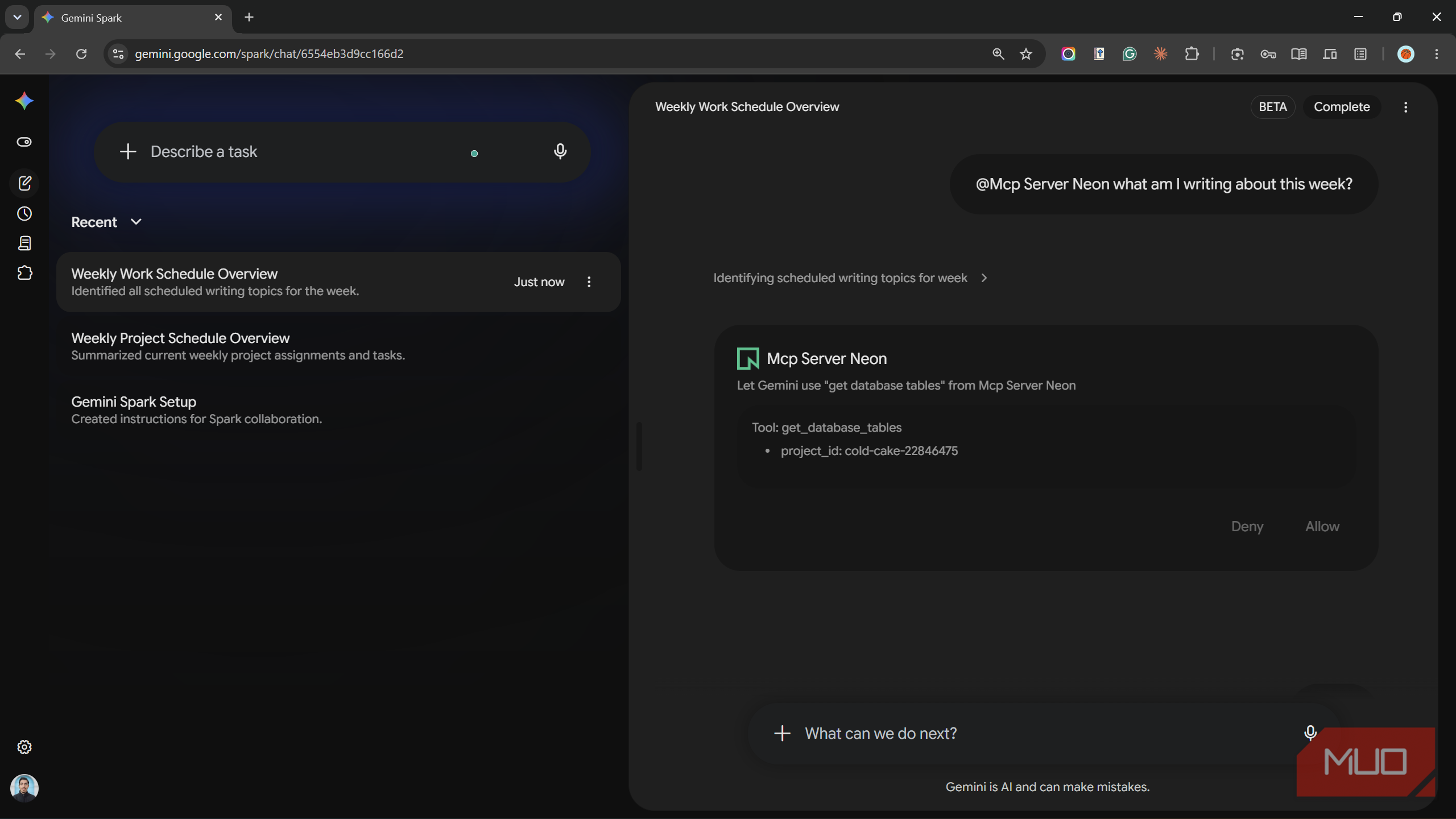Bookmark this page with the star icon
Screen dimensions: 1456x819
[1026, 54]
